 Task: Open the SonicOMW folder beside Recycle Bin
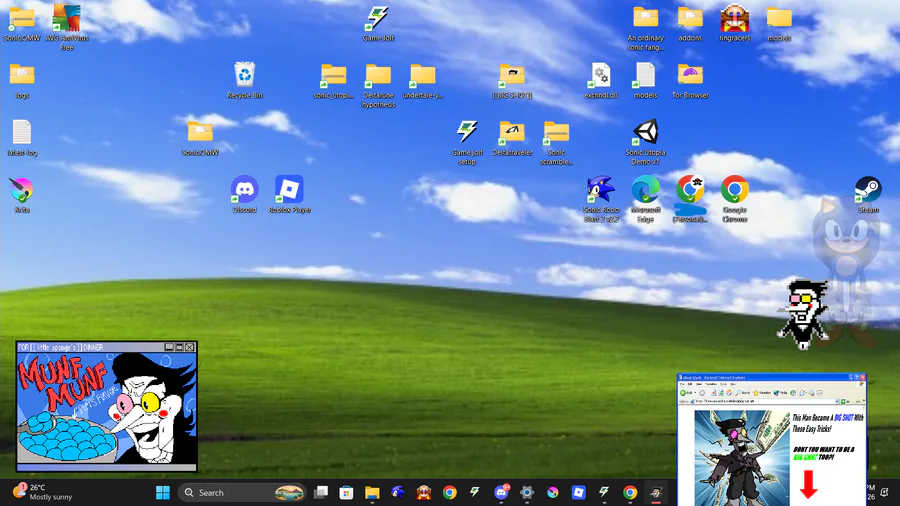pyautogui.click(x=200, y=138)
